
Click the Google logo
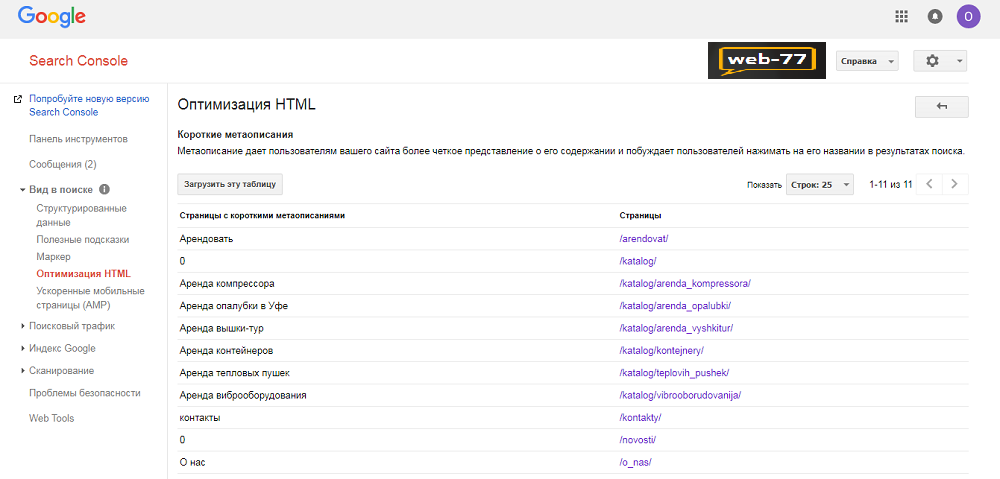[x=52, y=17]
